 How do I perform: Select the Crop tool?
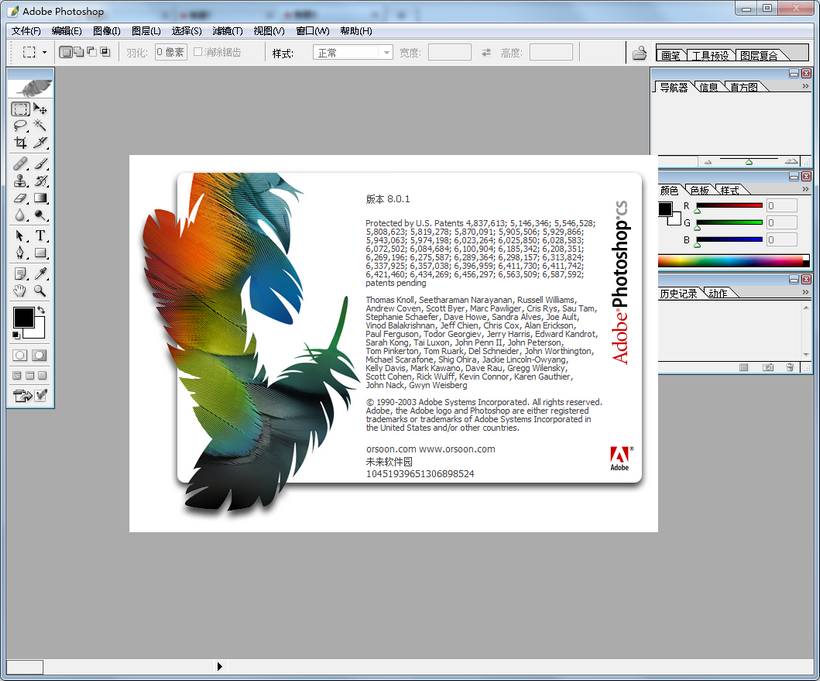coord(20,143)
